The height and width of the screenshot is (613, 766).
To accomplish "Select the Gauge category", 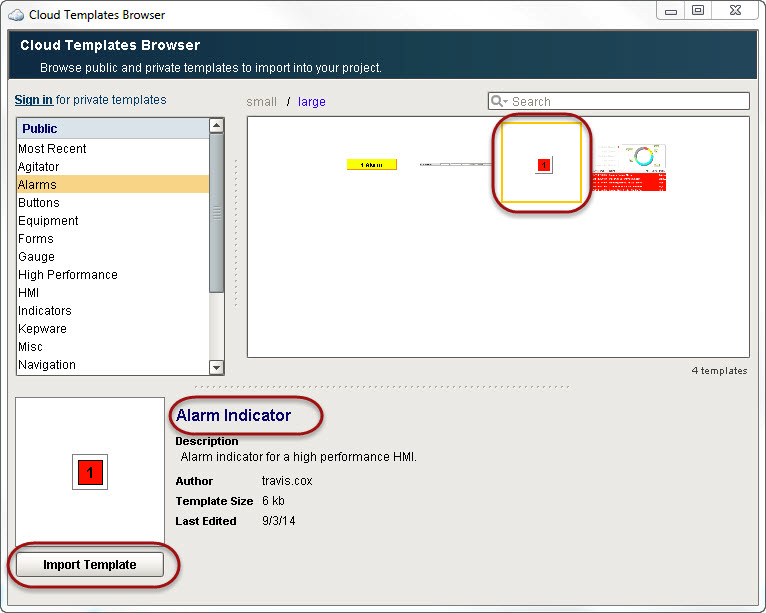I will tap(36, 257).
